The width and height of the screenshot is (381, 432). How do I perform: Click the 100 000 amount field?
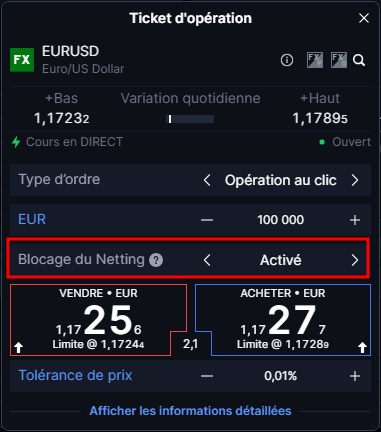click(281, 220)
